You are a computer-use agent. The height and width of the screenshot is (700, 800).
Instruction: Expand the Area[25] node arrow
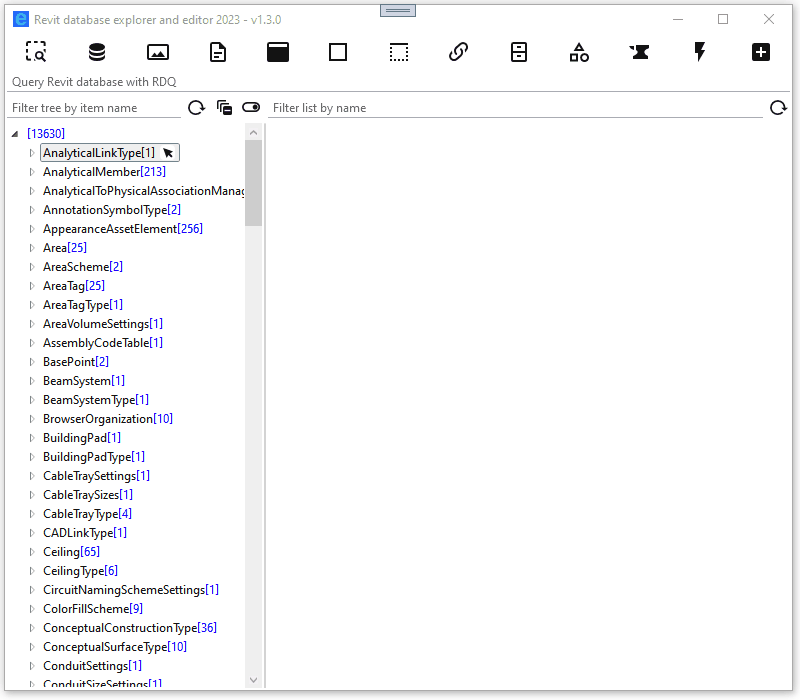pyautogui.click(x=32, y=248)
